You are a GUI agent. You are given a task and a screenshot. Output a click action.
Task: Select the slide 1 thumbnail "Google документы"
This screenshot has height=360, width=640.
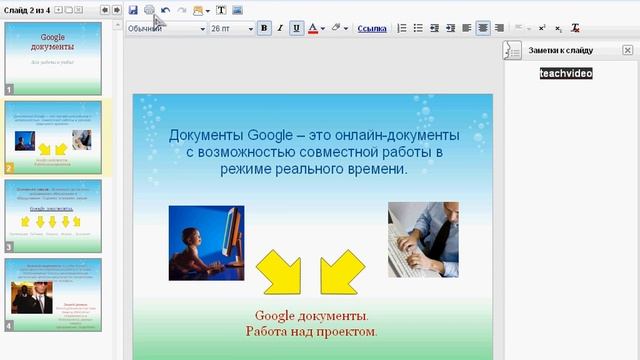53,58
